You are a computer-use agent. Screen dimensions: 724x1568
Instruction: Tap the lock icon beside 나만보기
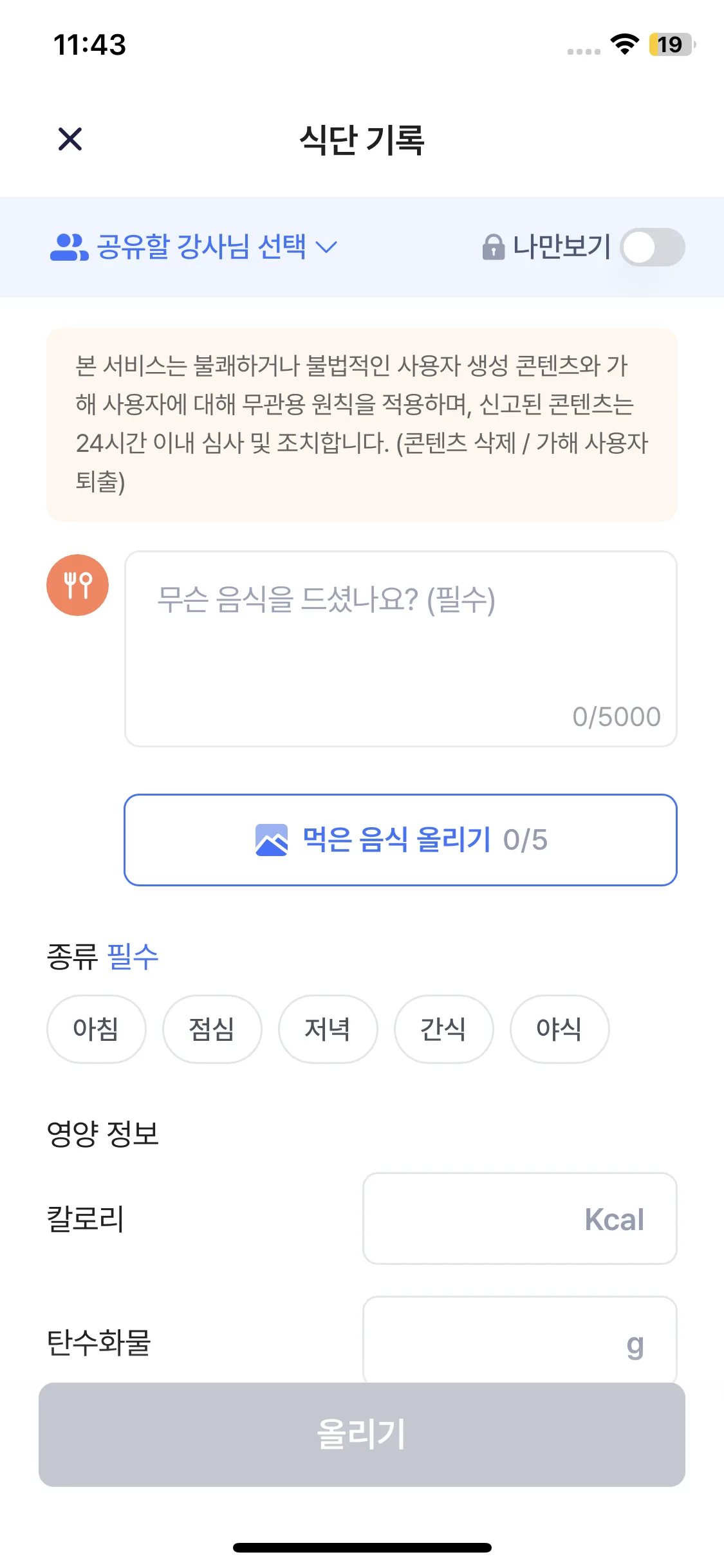click(x=493, y=247)
